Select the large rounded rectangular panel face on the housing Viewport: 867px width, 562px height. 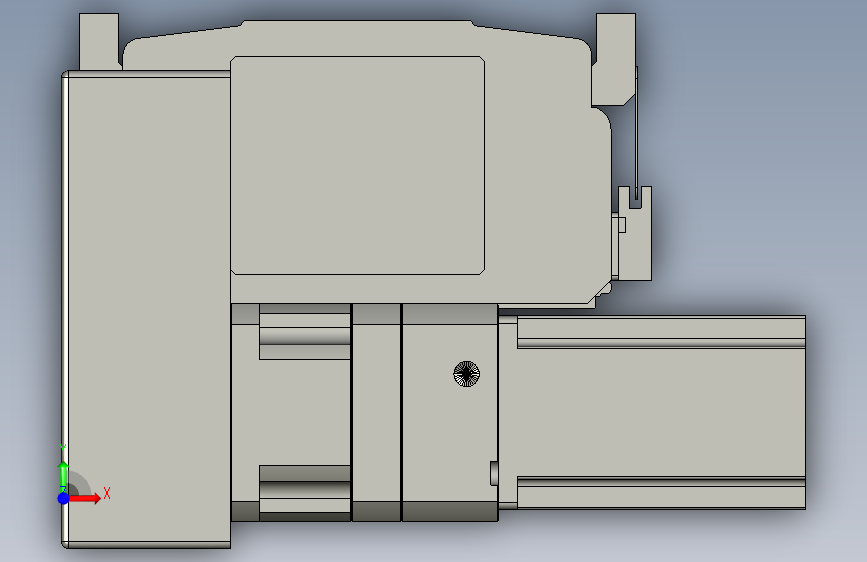[358, 165]
